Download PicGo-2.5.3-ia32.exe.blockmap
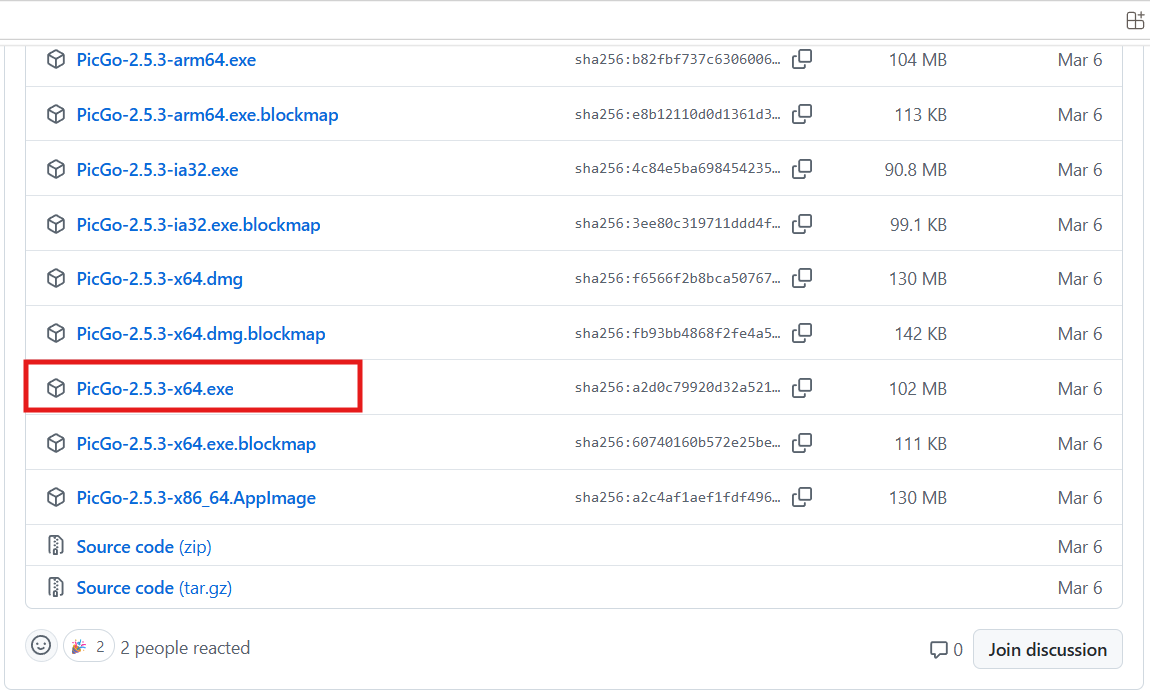This screenshot has height=696, width=1150. 199,225
